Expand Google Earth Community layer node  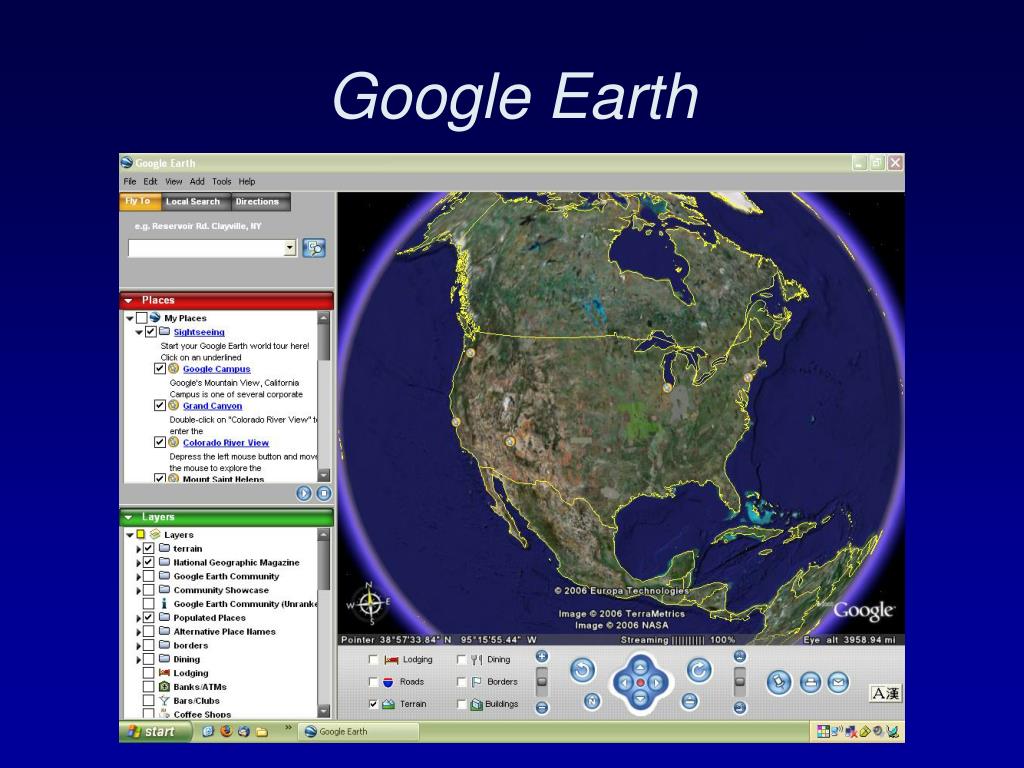pos(138,577)
